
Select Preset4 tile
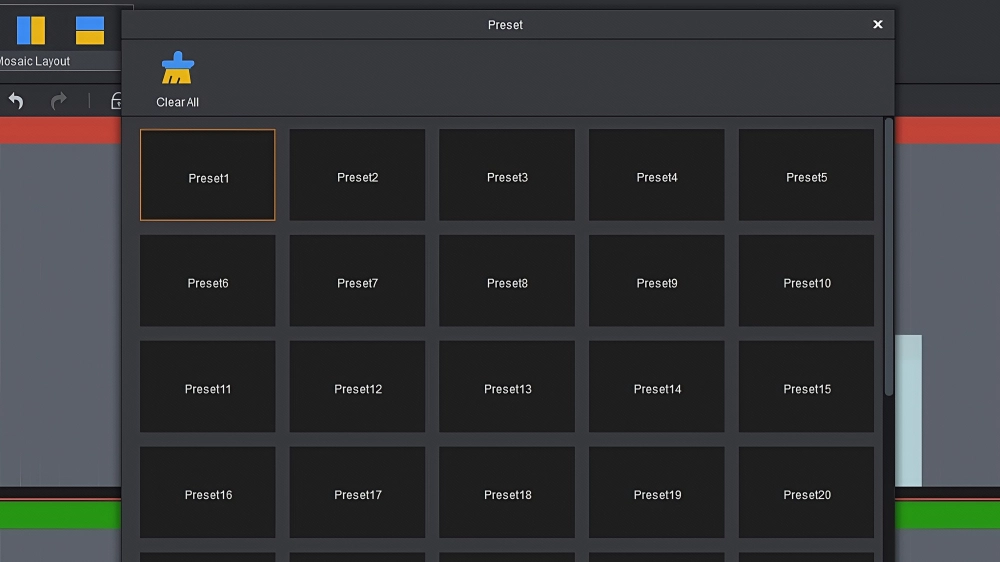tap(656, 175)
